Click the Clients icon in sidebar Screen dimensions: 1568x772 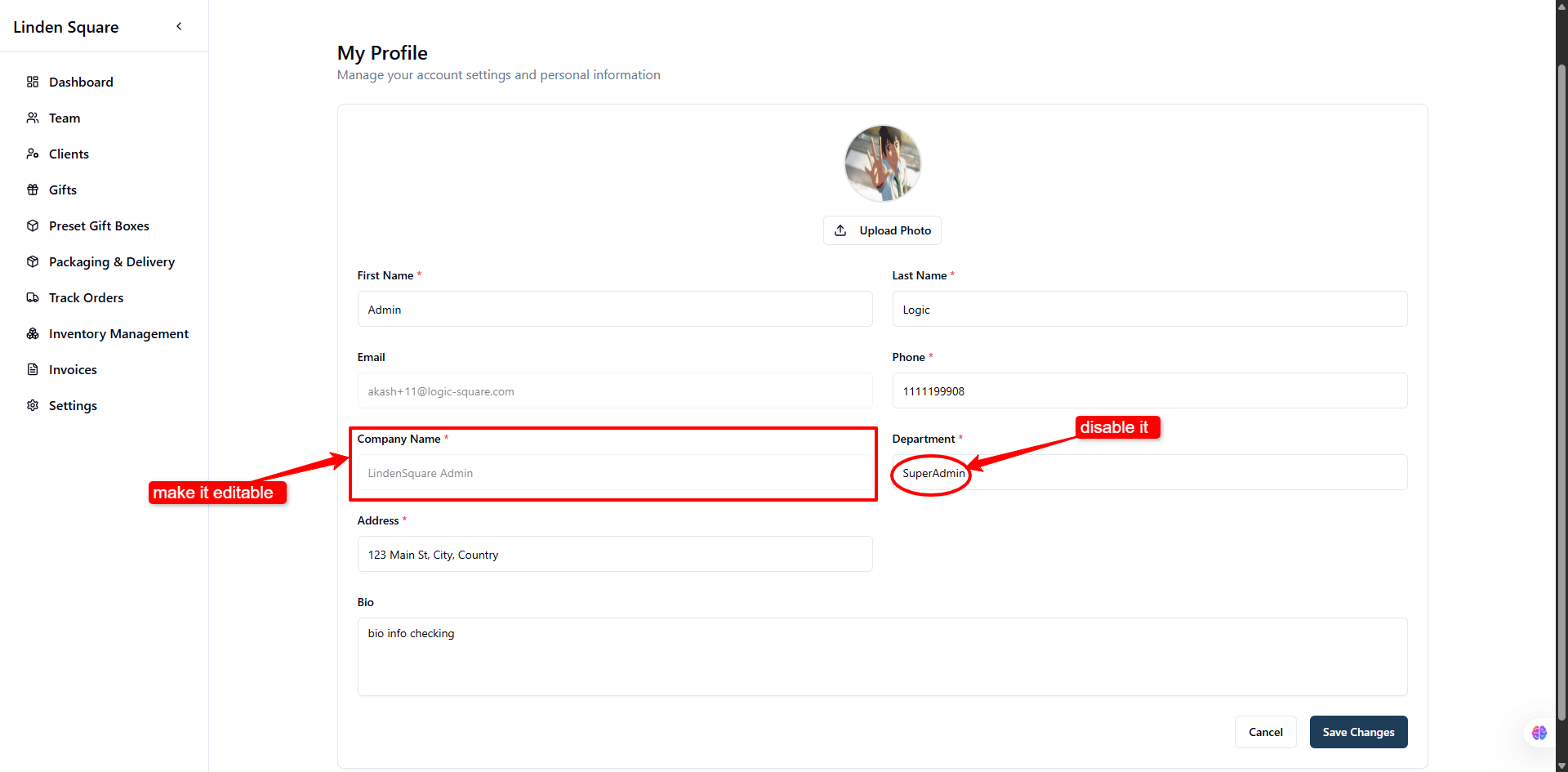pos(33,154)
